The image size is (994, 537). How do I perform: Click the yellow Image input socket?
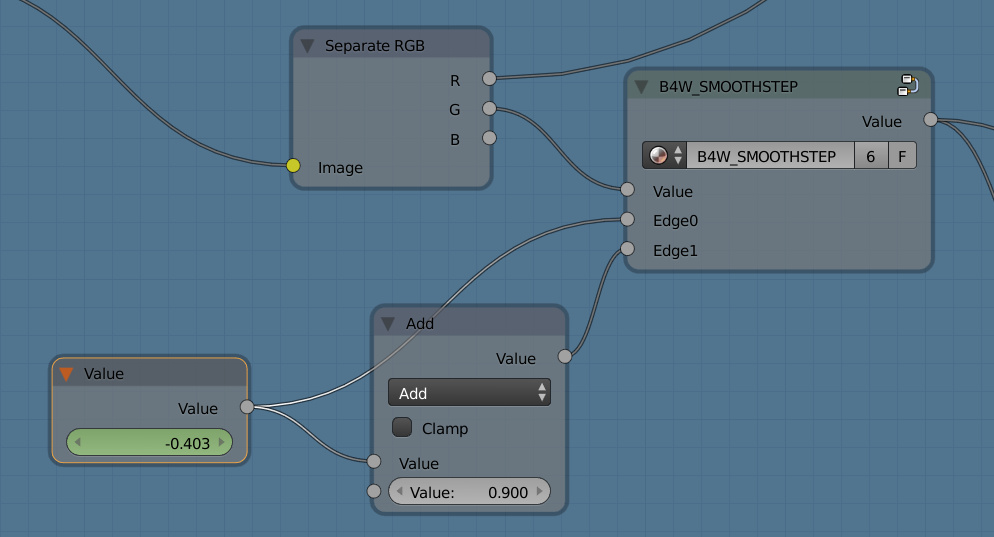293,166
